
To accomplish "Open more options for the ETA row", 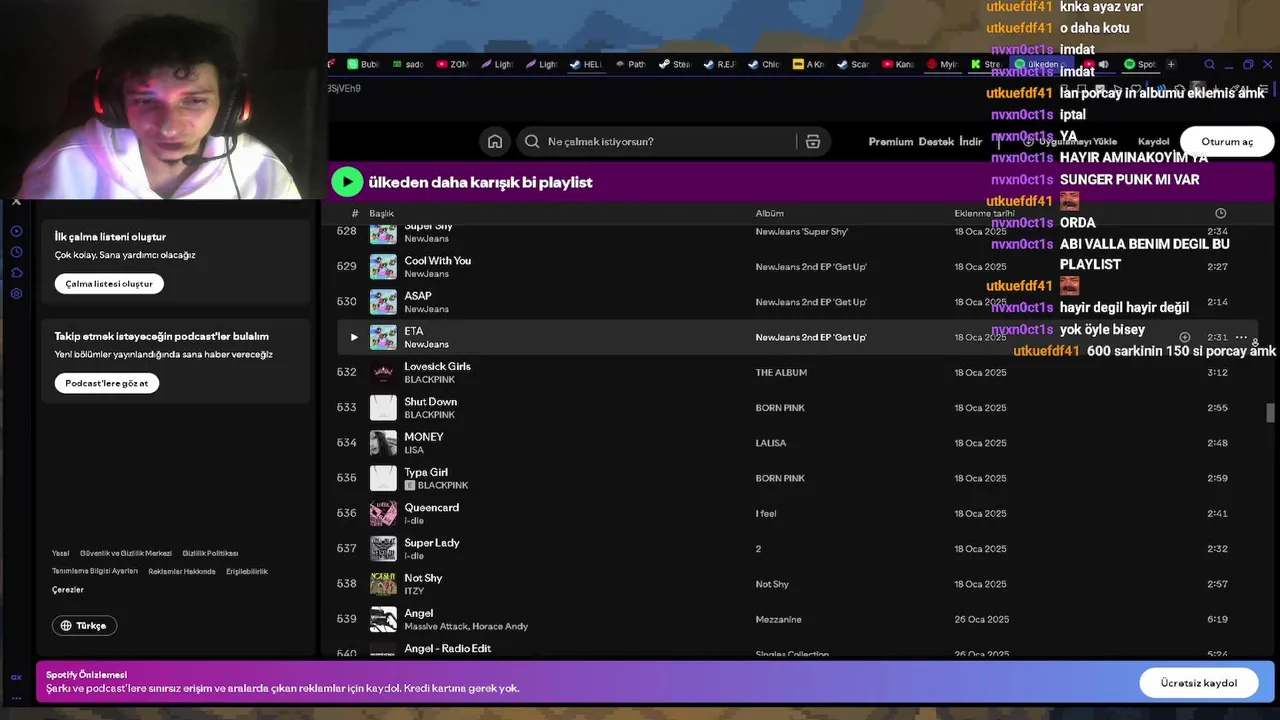I will (x=1241, y=337).
